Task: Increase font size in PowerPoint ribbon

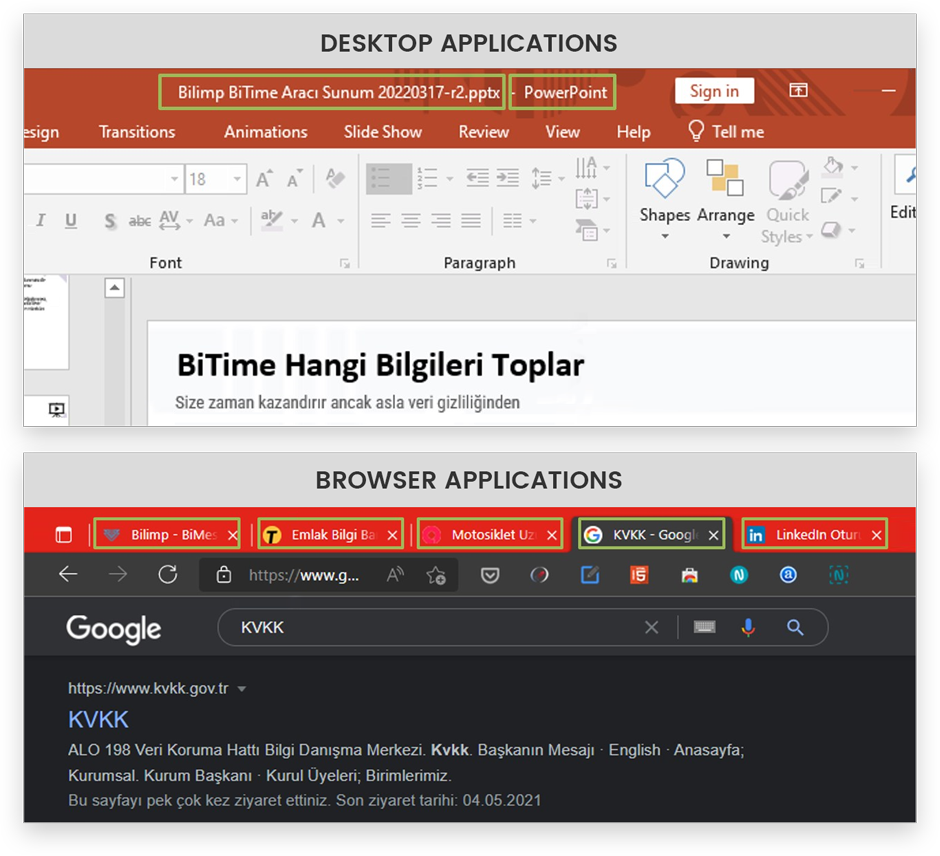Action: click(264, 178)
